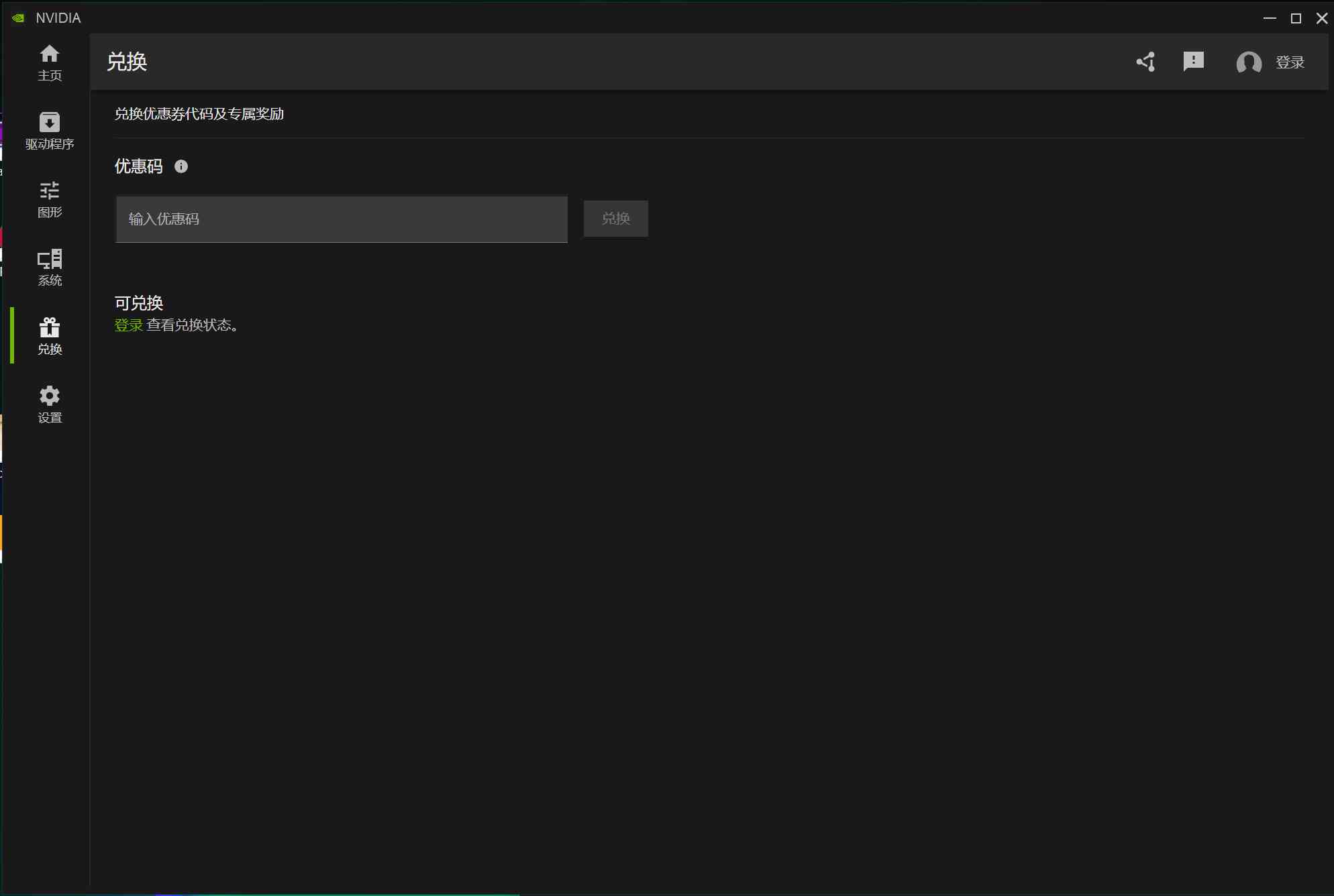Click the 可兑换 heading
Image resolution: width=1334 pixels, height=896 pixels.
tap(139, 303)
